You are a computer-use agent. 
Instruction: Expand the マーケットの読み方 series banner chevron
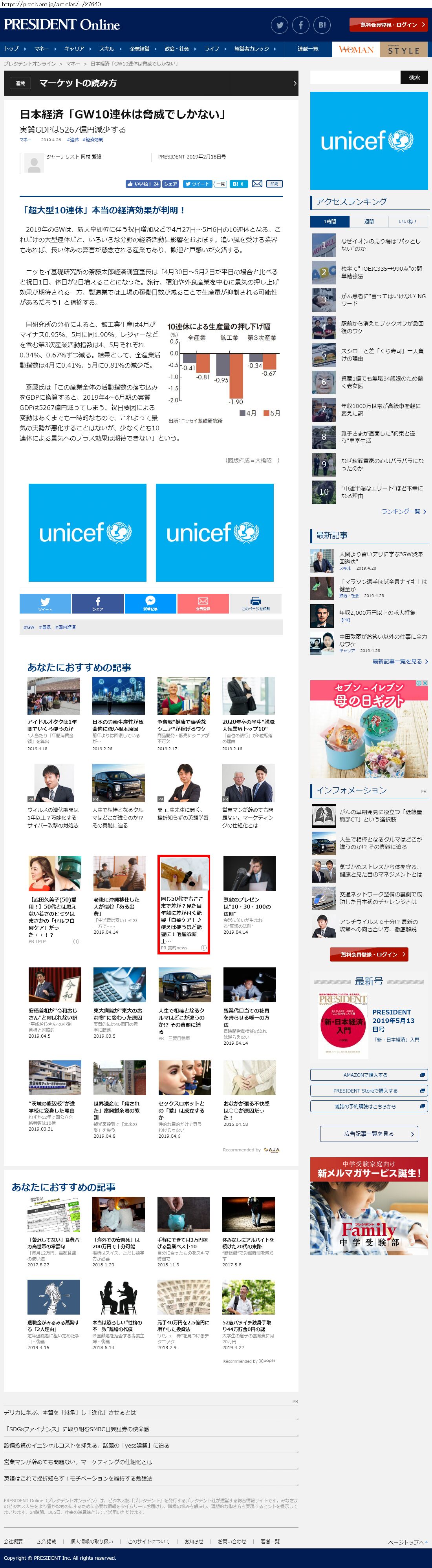(295, 84)
